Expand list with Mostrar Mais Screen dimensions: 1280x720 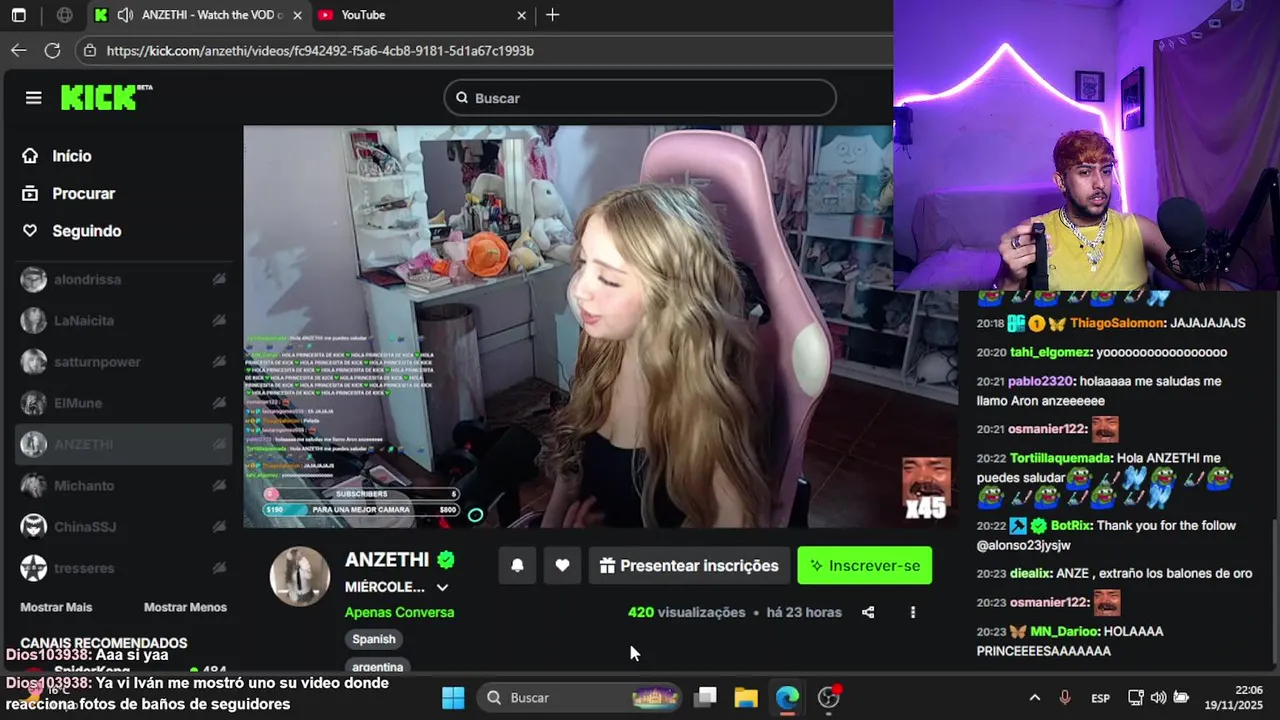point(56,607)
